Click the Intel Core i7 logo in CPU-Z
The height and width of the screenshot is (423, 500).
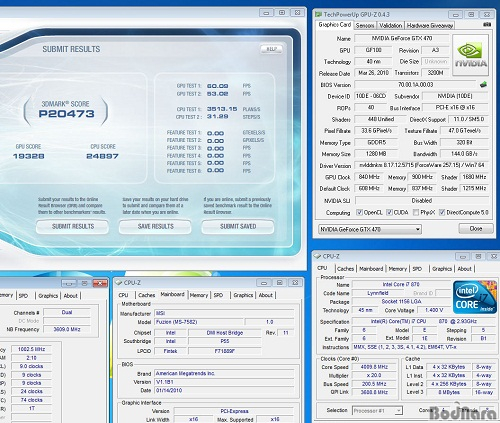pos(475,297)
